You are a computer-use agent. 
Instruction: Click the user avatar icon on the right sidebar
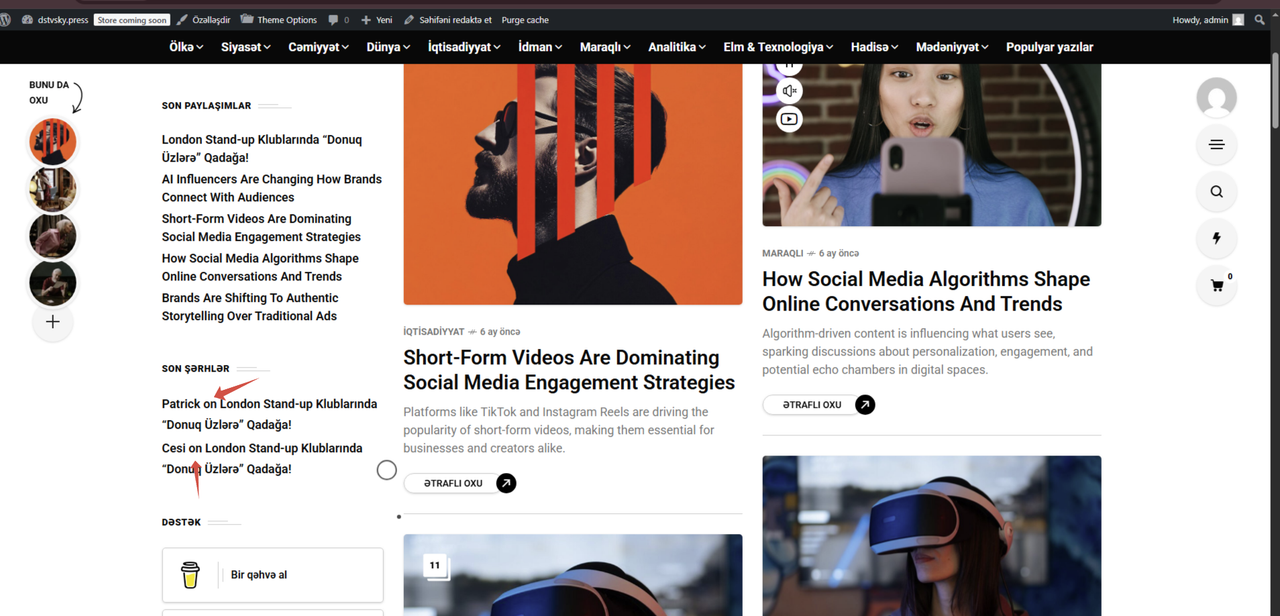tap(1216, 98)
